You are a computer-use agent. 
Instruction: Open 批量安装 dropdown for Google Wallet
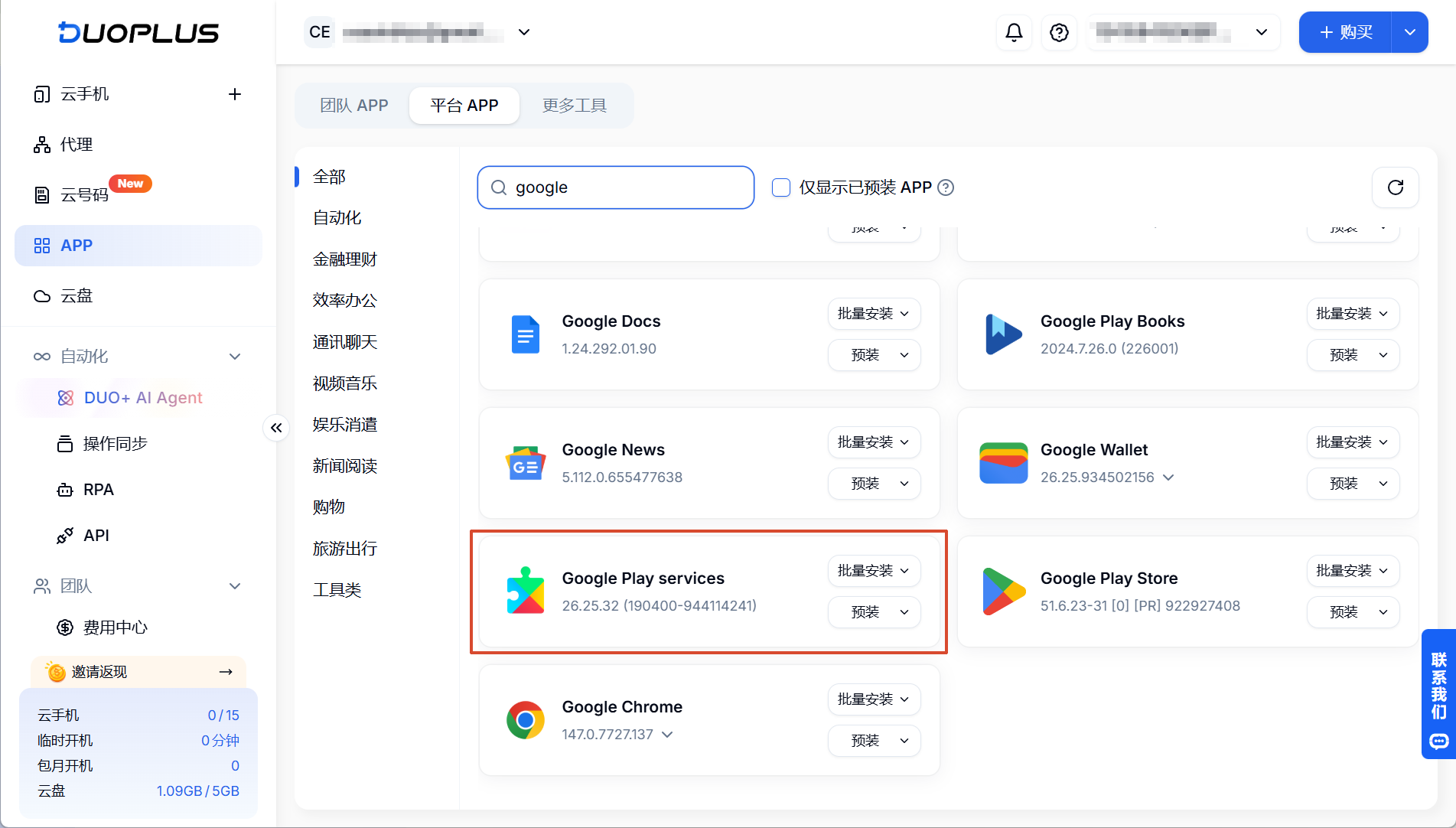point(1353,442)
